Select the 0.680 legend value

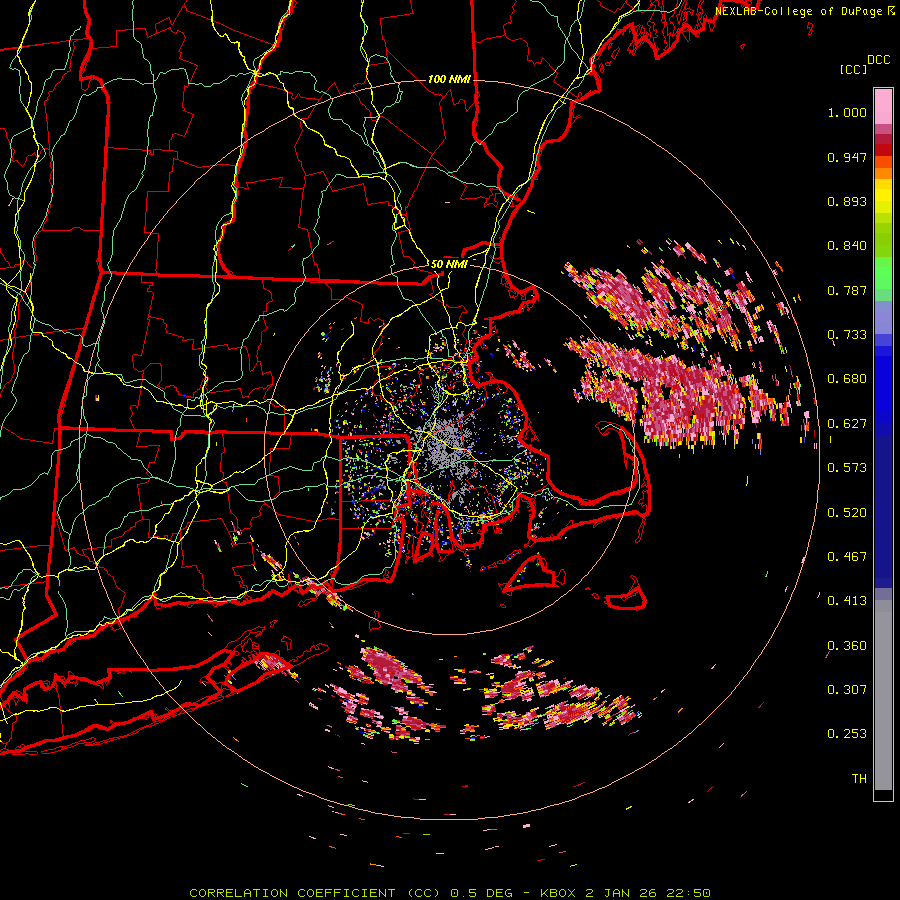847,379
